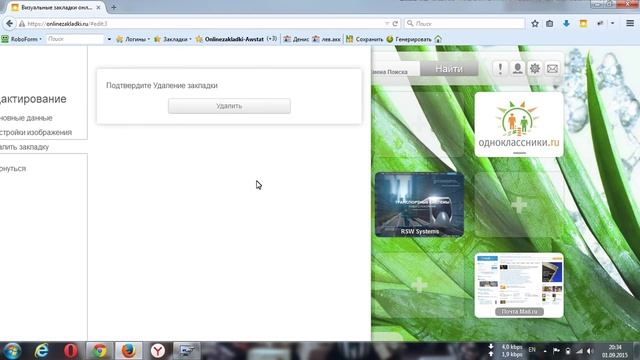The width and height of the screenshot is (640, 360).
Task: Click the EN language indicator in tray
Action: click(x=532, y=350)
